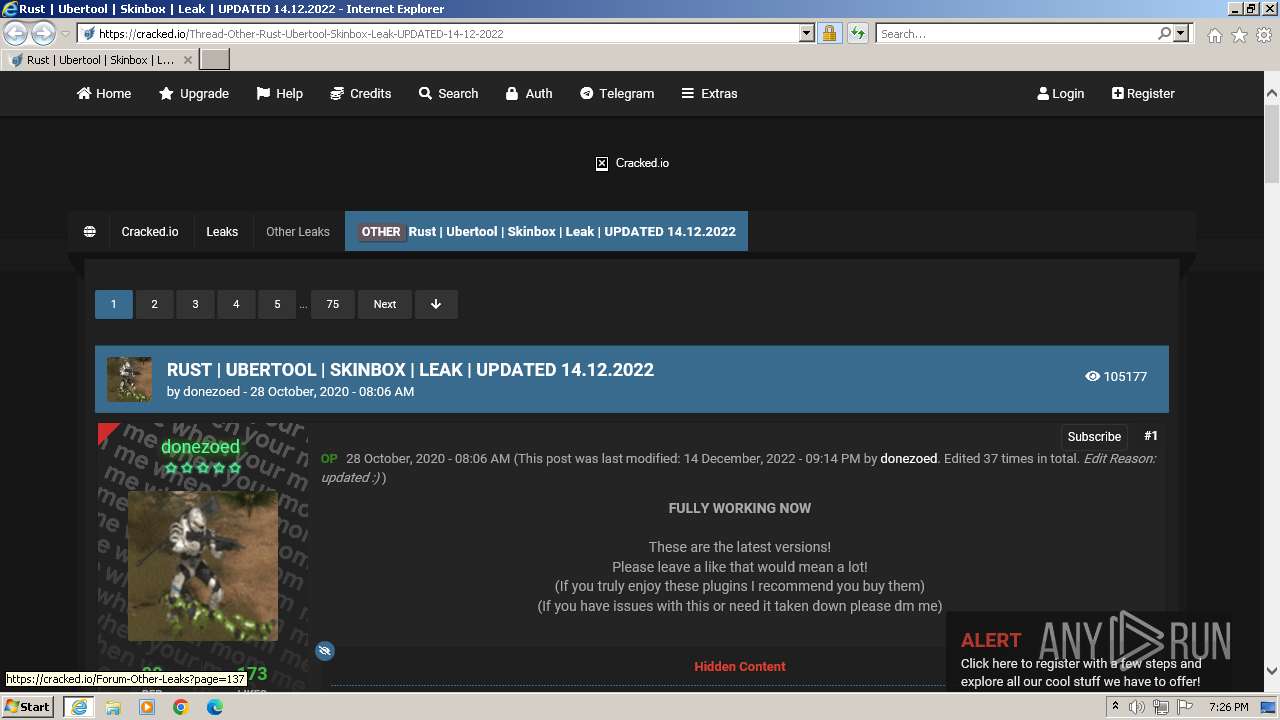This screenshot has height=720, width=1280.
Task: Click the small author avatar in thread header
Action: (130, 379)
